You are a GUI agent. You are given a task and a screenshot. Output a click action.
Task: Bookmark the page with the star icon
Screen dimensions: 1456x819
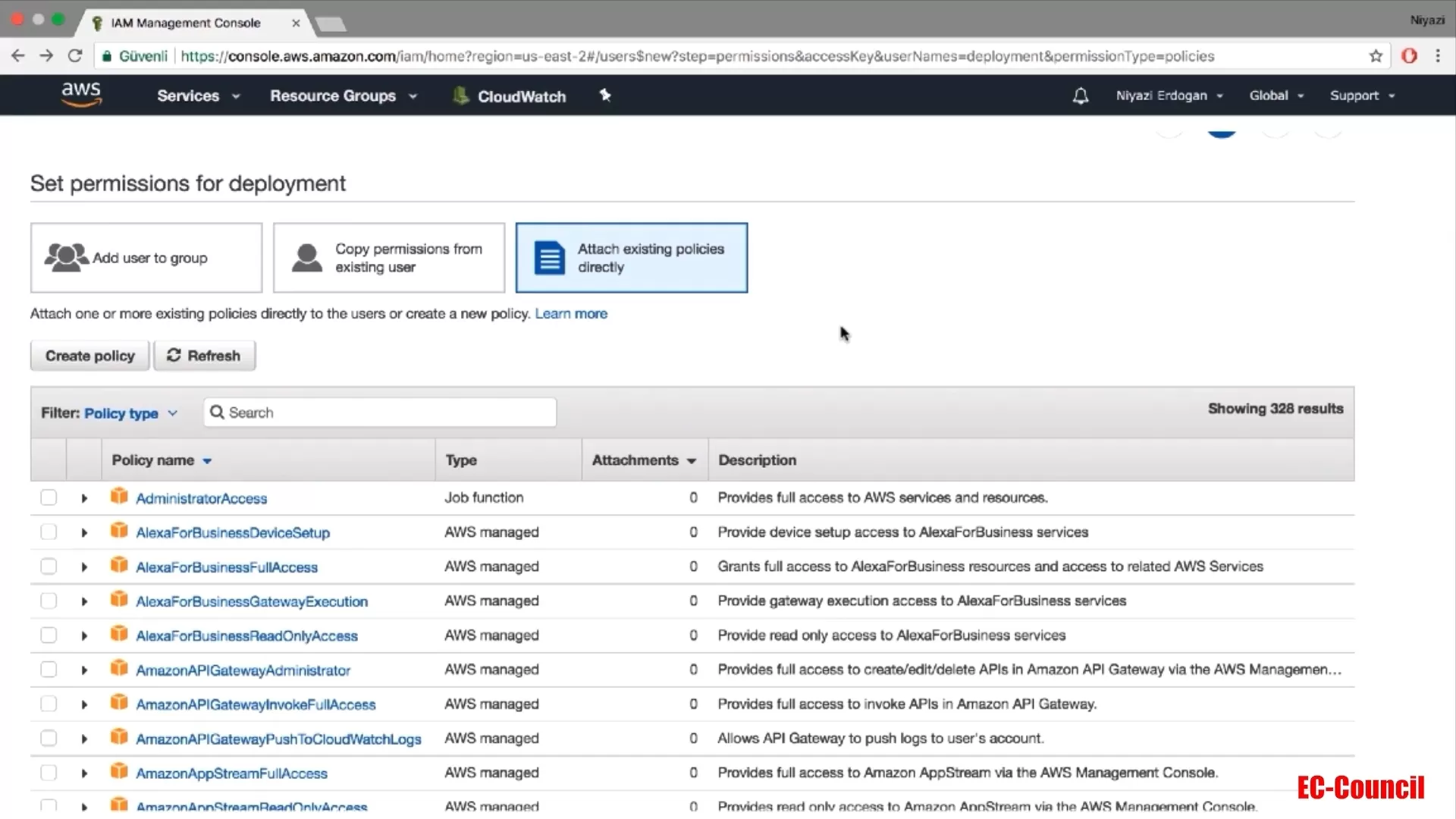1376,55
